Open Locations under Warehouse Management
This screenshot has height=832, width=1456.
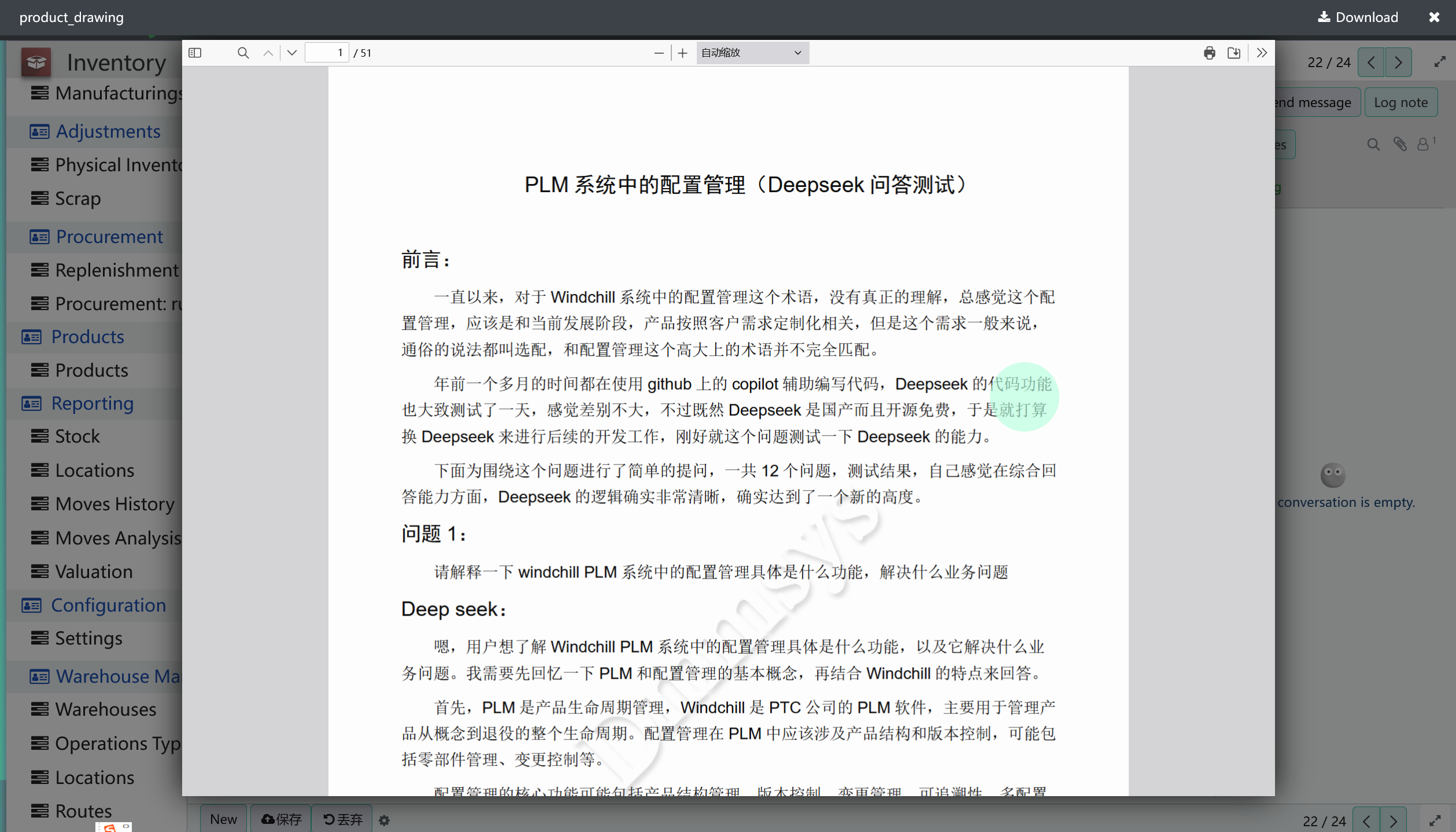click(x=94, y=778)
